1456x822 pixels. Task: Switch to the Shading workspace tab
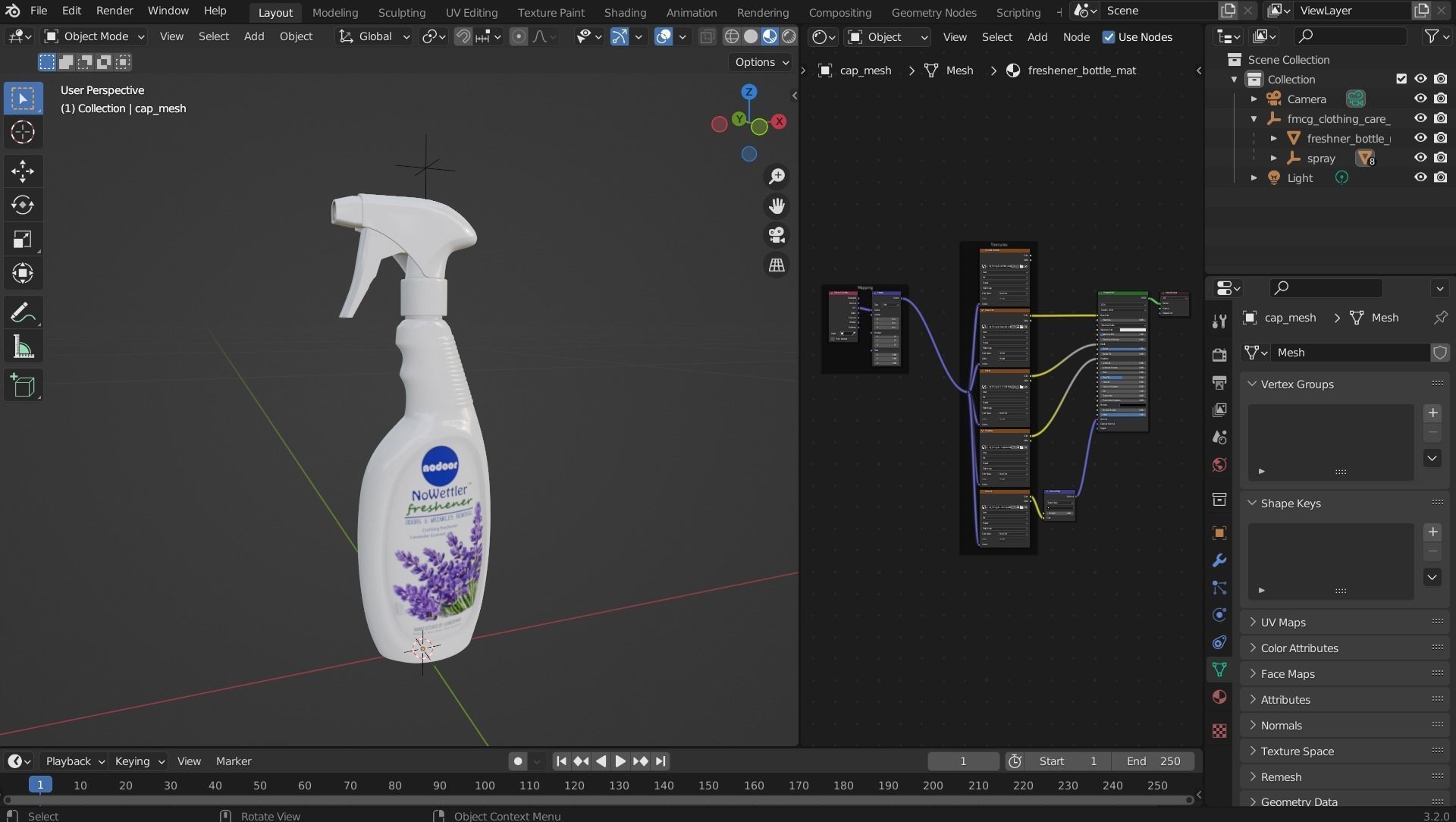(625, 12)
